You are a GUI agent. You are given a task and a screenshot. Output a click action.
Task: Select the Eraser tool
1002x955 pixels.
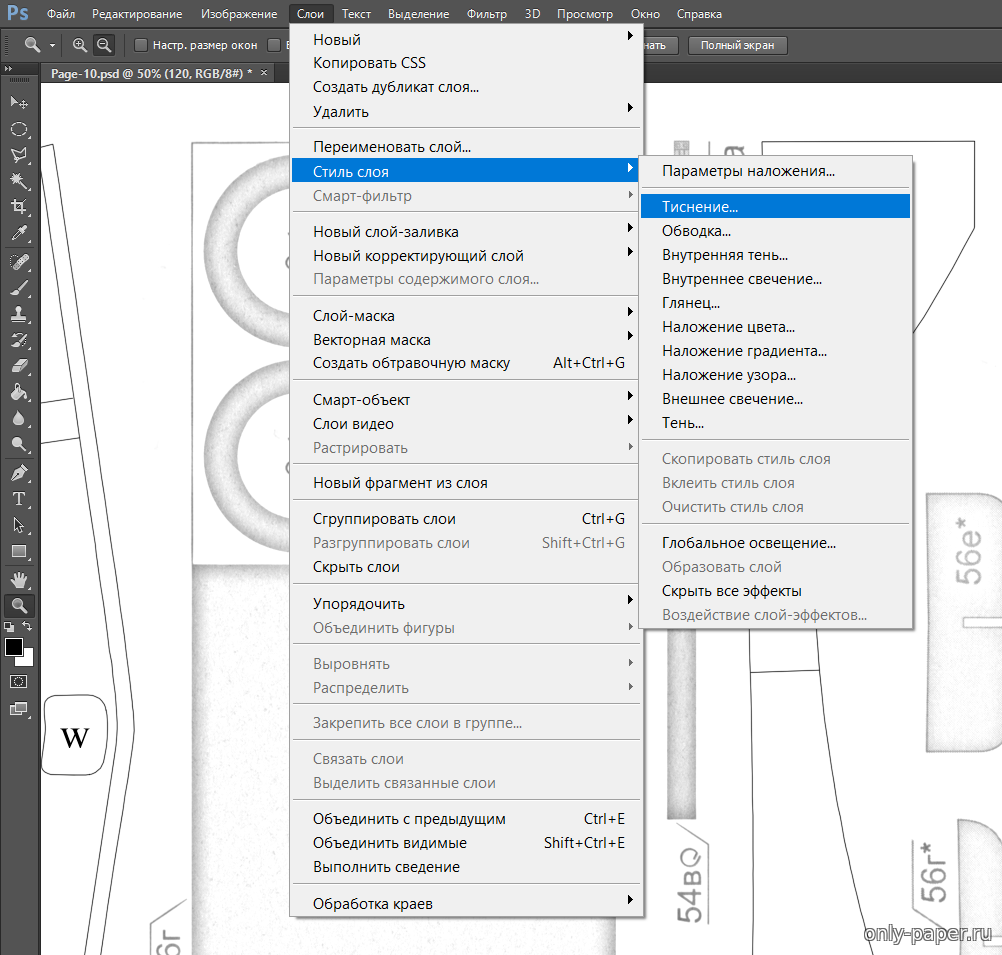pos(18,366)
